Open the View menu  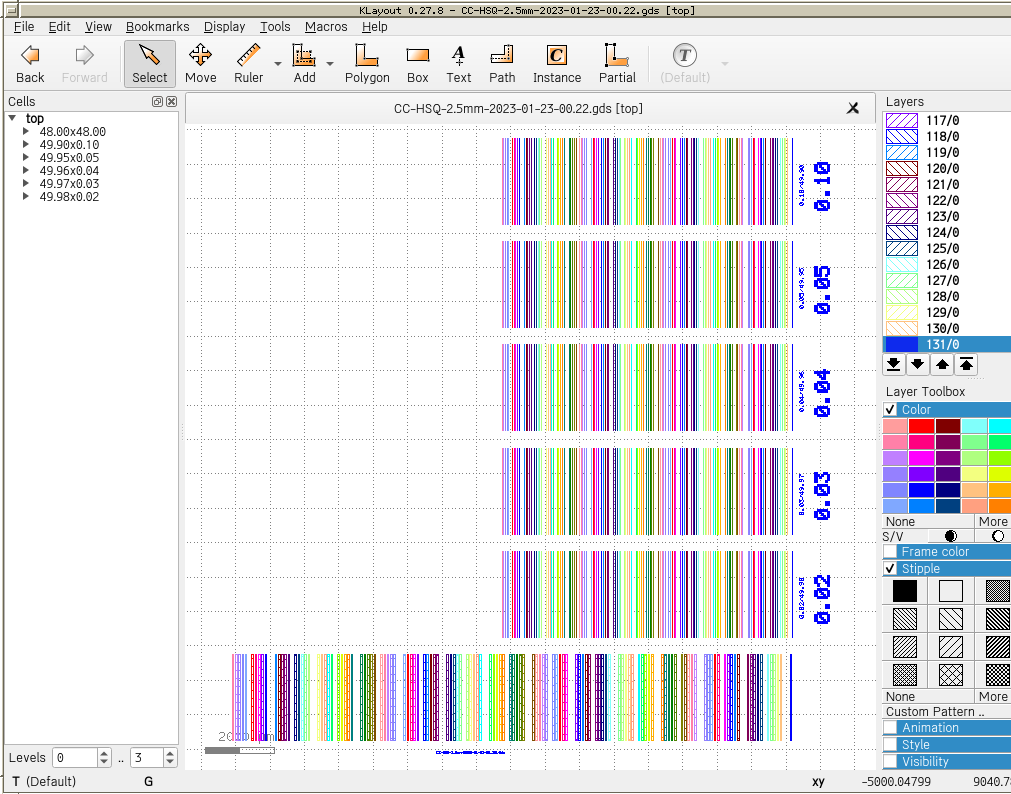click(x=98, y=26)
